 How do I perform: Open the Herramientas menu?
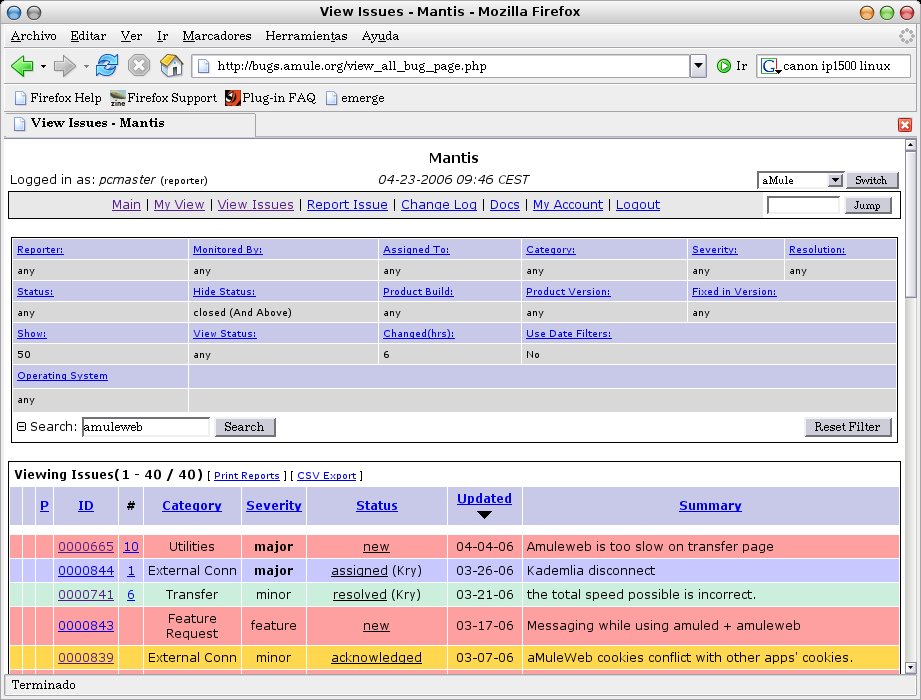306,36
